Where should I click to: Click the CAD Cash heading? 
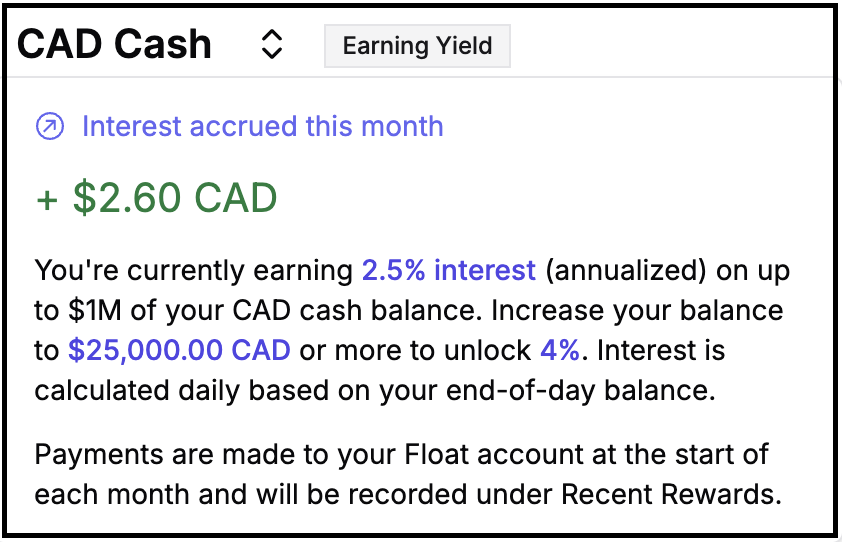point(115,45)
